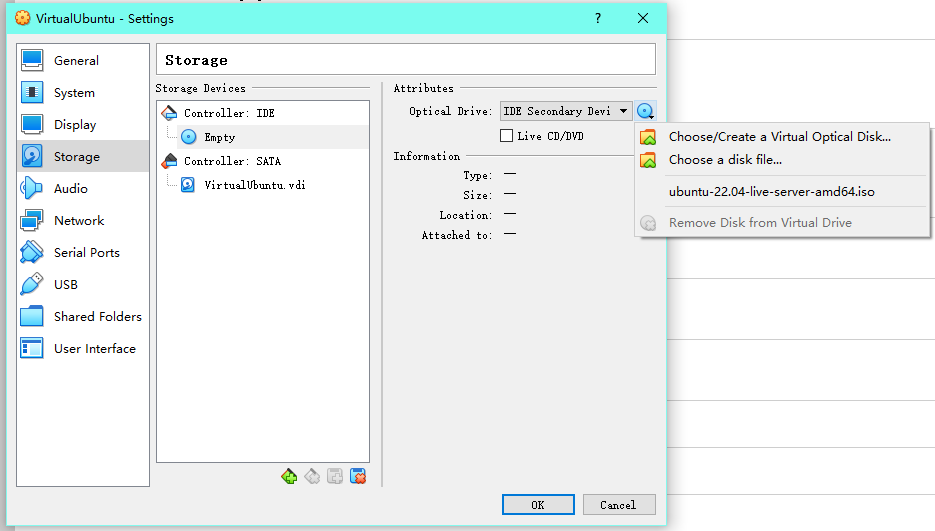Confirm settings with OK button
Viewport: 935px width, 531px height.
click(x=538, y=505)
